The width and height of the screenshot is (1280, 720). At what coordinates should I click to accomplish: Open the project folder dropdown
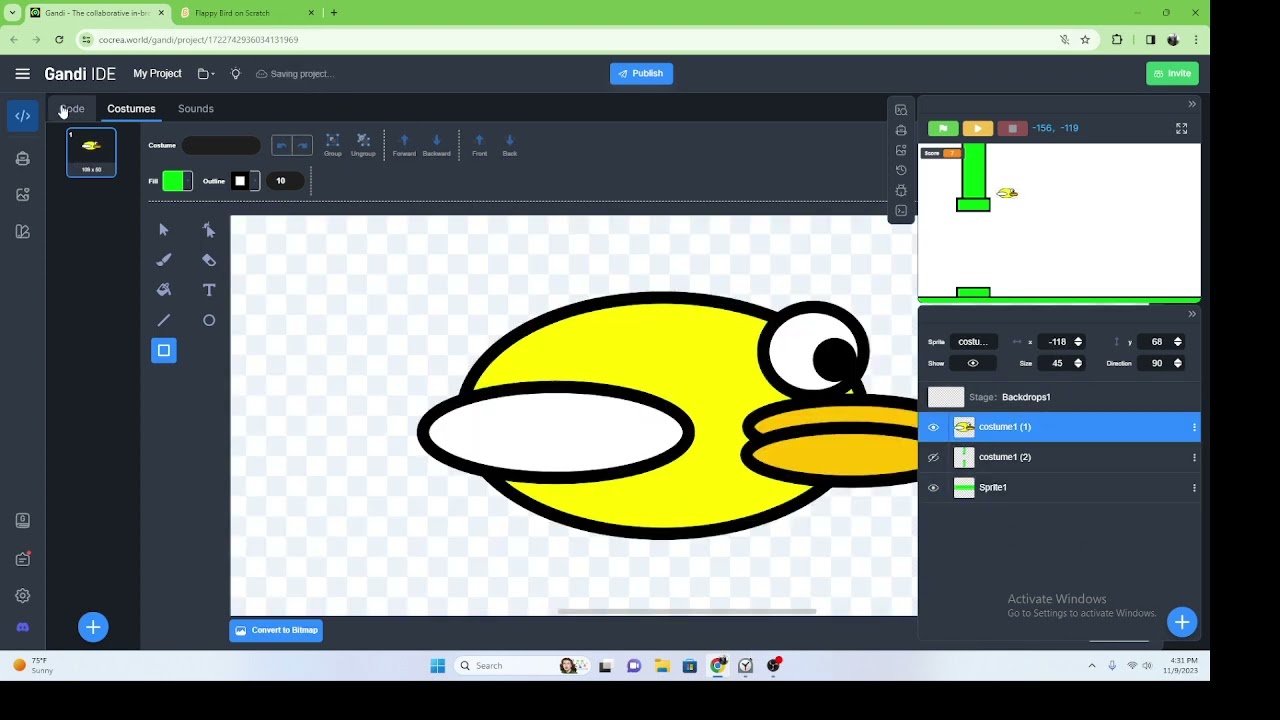click(206, 74)
